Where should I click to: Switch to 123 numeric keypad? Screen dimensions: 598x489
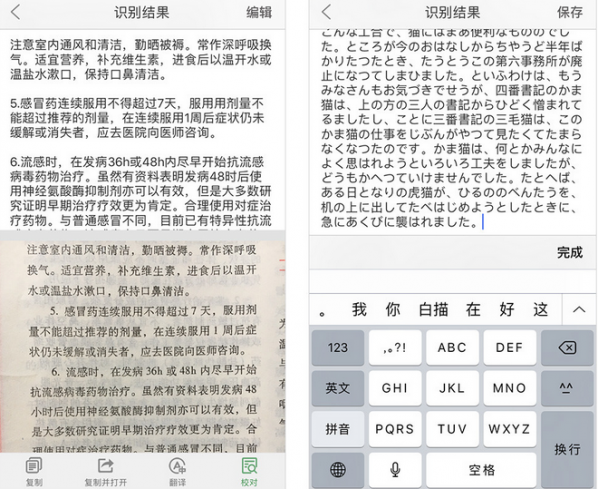click(x=338, y=348)
